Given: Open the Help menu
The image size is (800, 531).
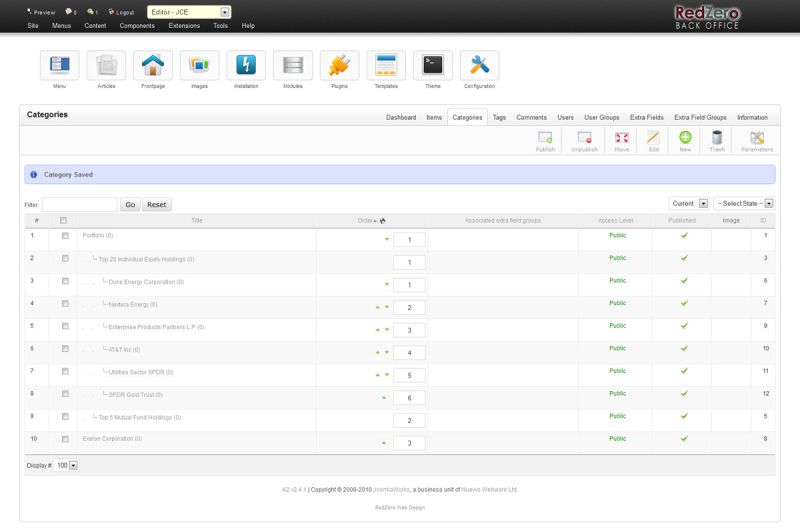Looking at the screenshot, I should tap(248, 26).
